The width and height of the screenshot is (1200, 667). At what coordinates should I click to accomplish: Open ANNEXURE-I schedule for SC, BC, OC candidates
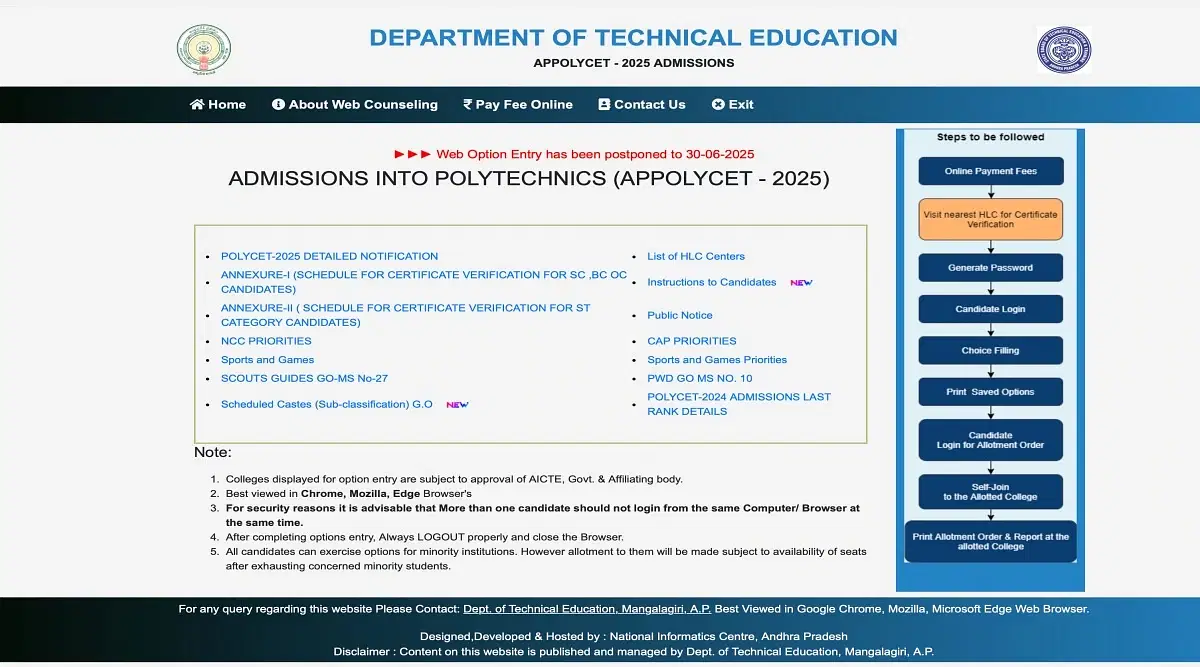click(x=424, y=282)
